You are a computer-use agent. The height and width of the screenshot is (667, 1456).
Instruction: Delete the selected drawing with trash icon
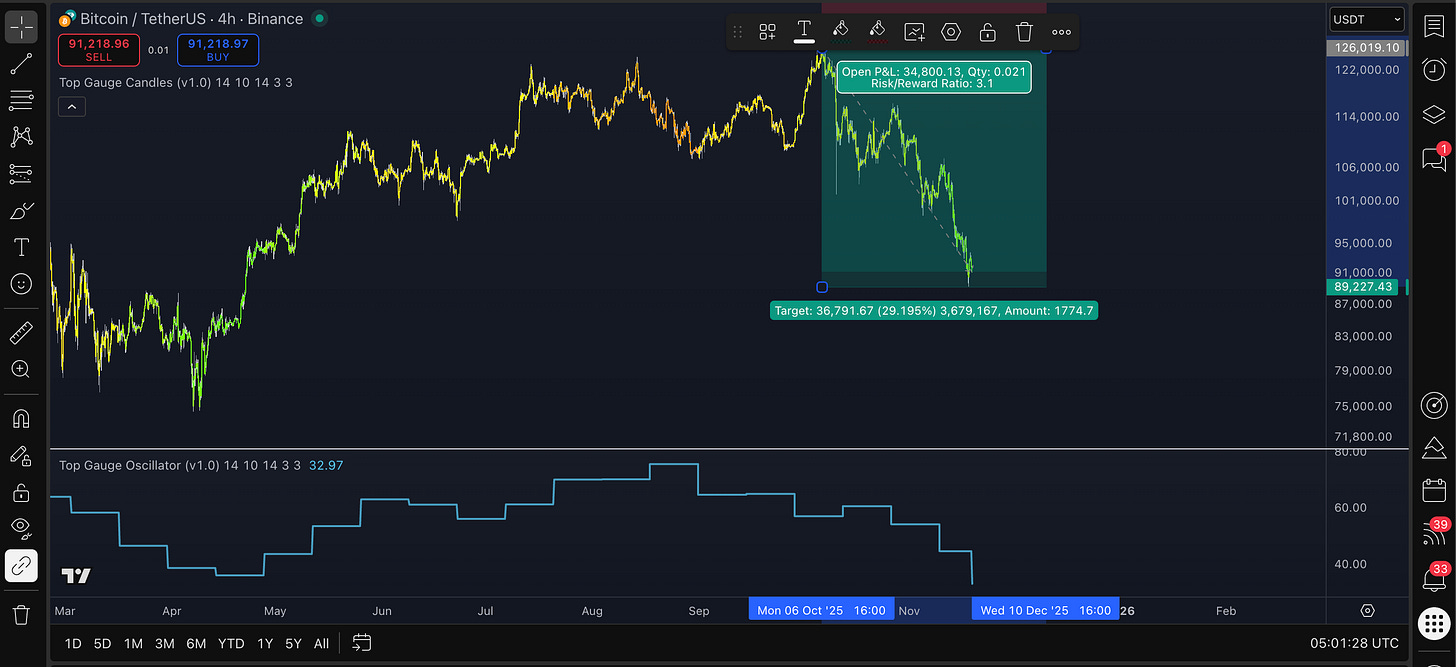[x=1024, y=32]
